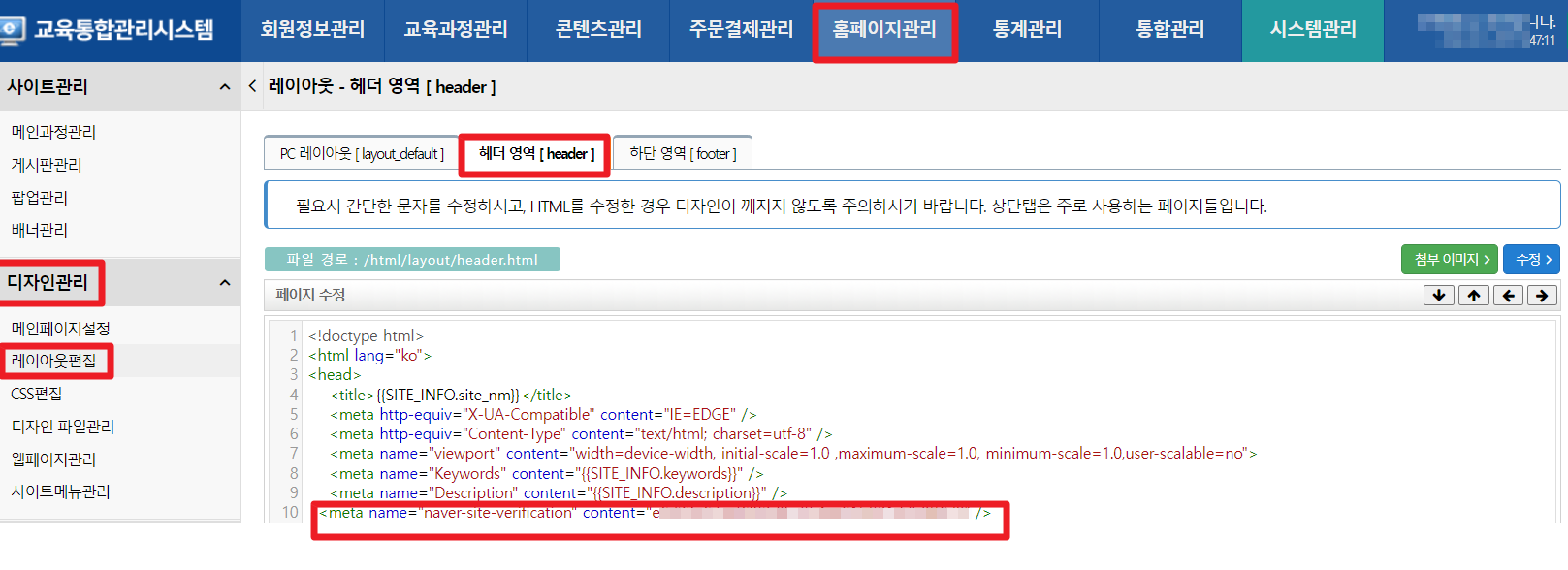Collapse the 디자인관리 sidebar section
Image resolution: width=1568 pixels, height=570 pixels.
(225, 283)
